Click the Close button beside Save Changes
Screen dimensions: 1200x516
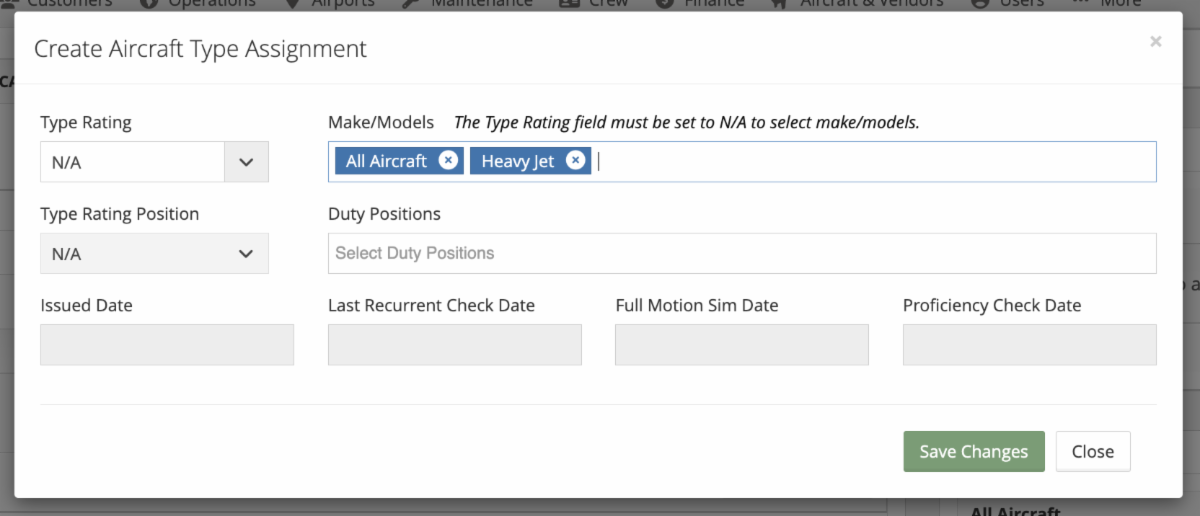1093,451
